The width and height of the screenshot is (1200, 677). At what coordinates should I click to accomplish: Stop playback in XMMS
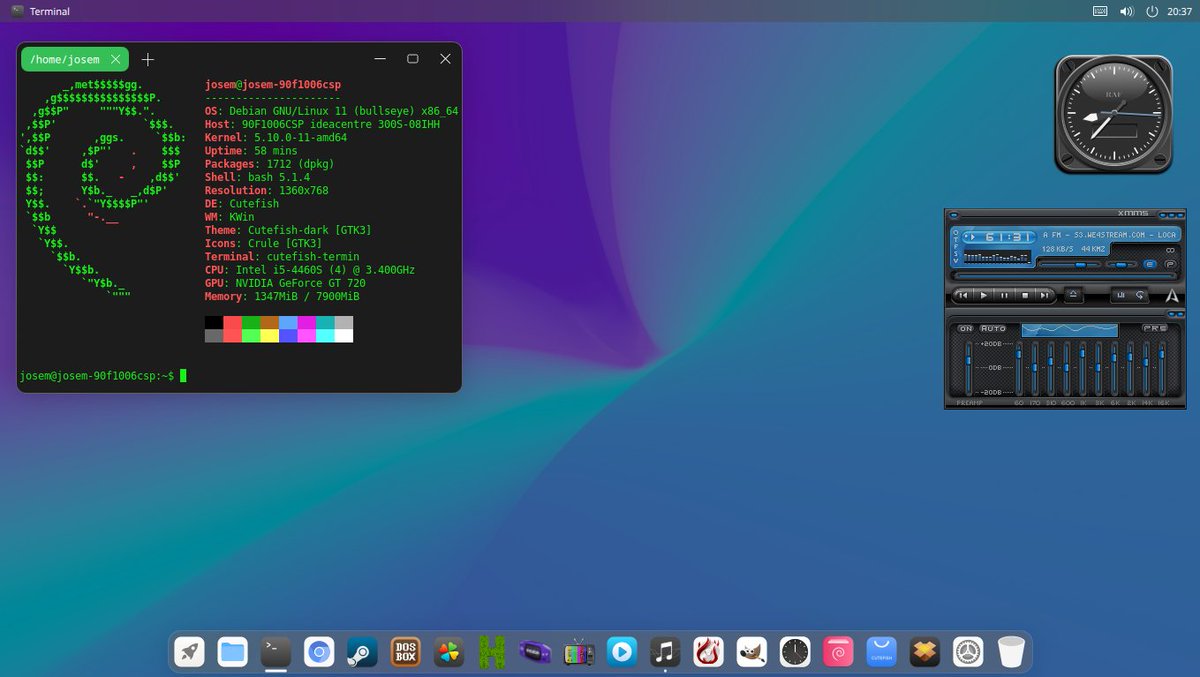click(1025, 295)
